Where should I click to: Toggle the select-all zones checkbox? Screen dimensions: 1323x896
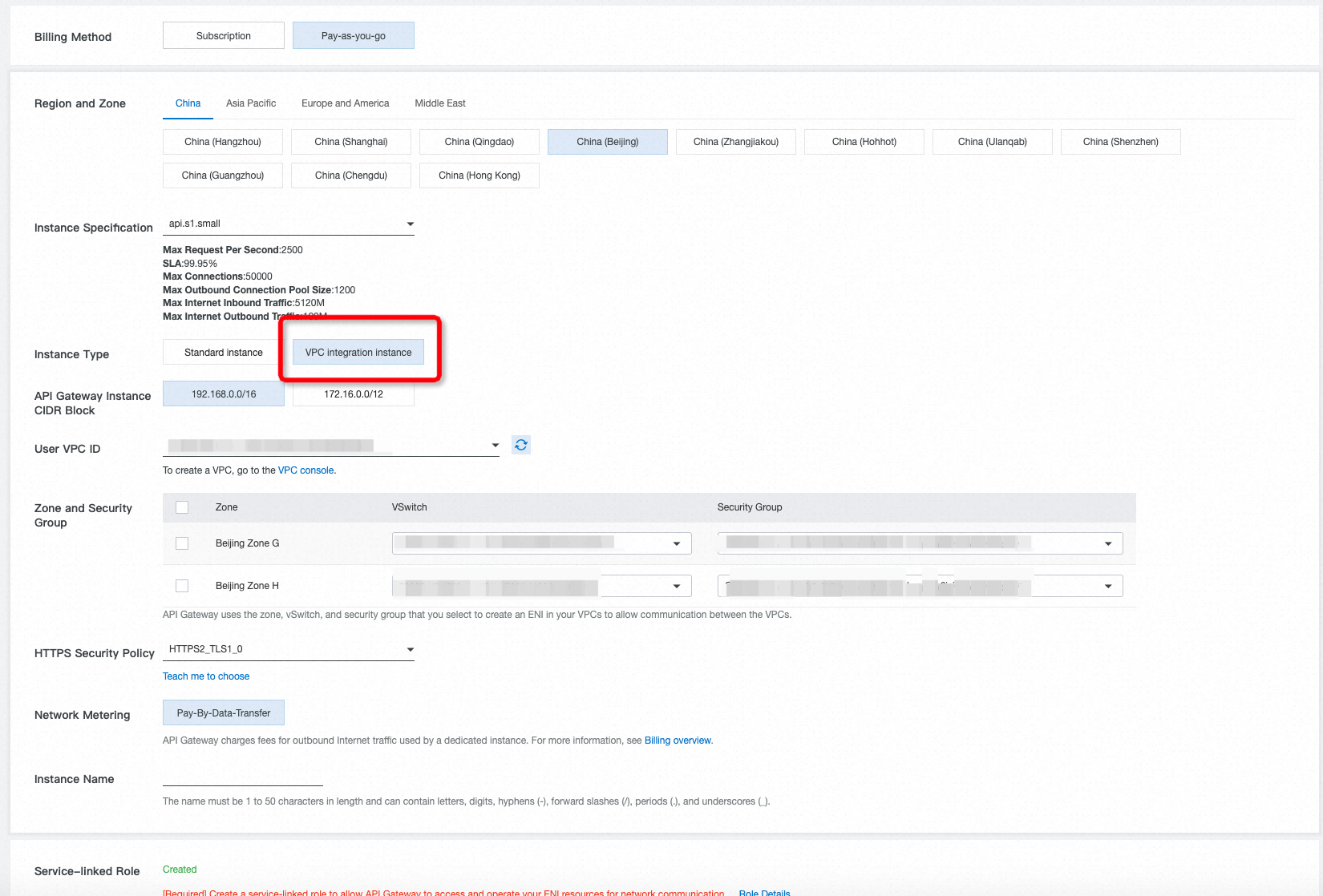tap(182, 507)
